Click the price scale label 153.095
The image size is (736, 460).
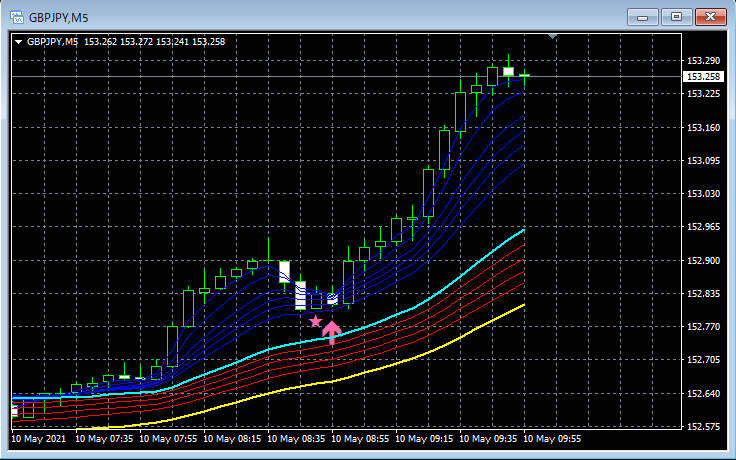[704, 161]
